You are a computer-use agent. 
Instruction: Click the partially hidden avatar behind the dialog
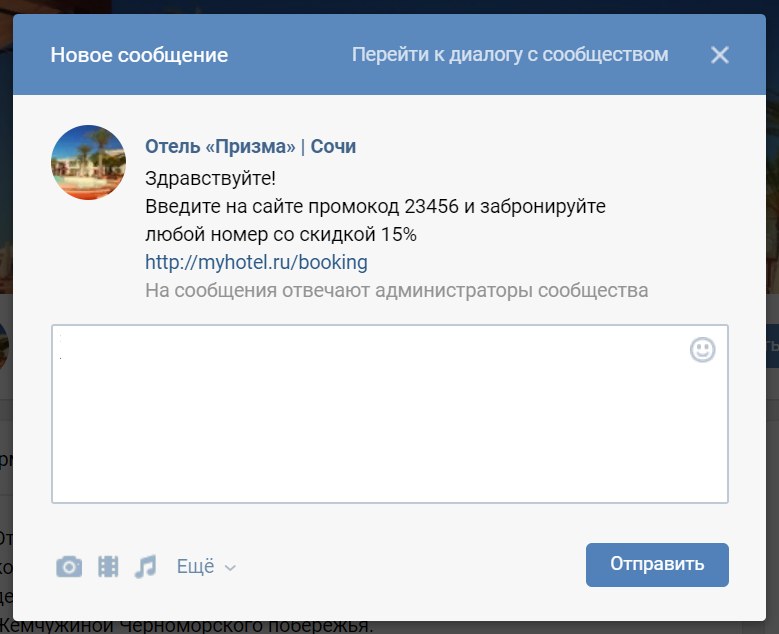click(5, 345)
